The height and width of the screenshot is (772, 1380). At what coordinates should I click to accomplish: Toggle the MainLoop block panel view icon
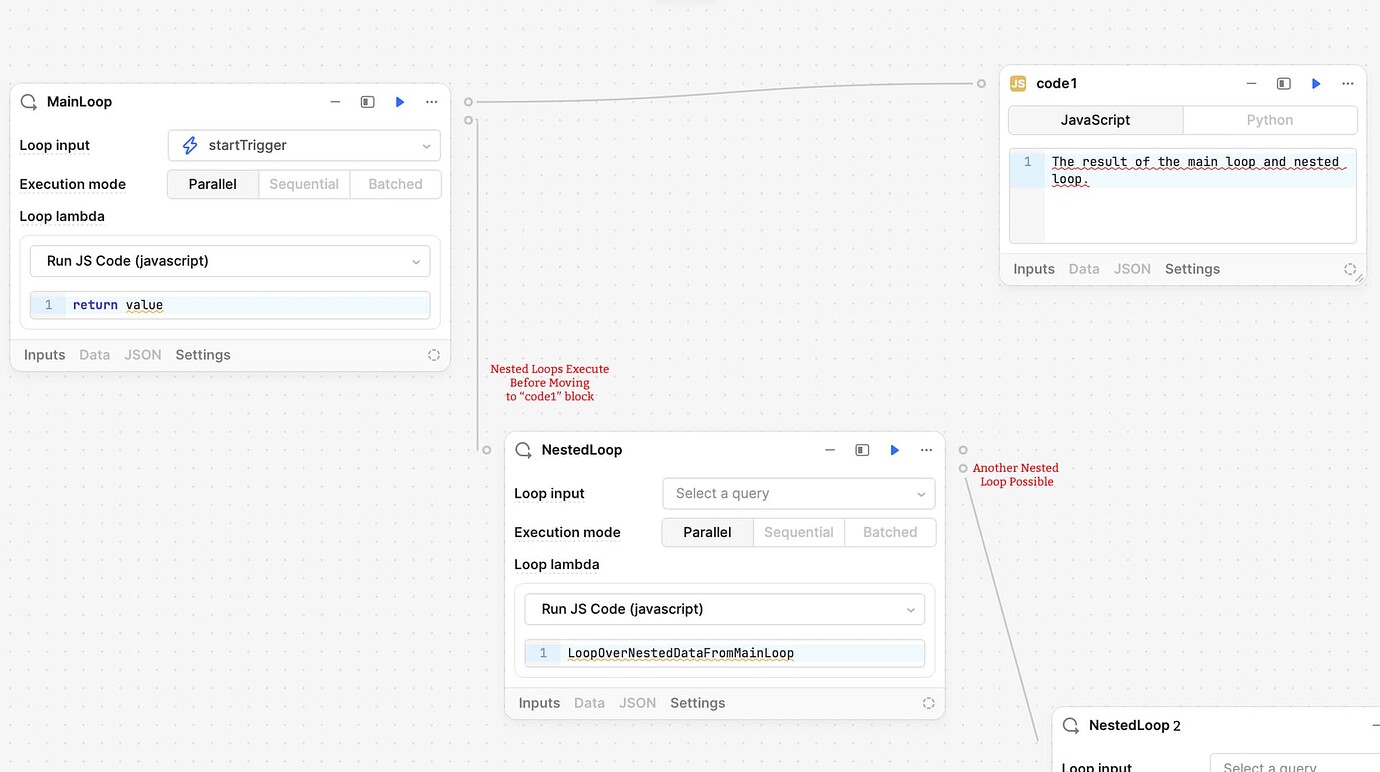[368, 102]
